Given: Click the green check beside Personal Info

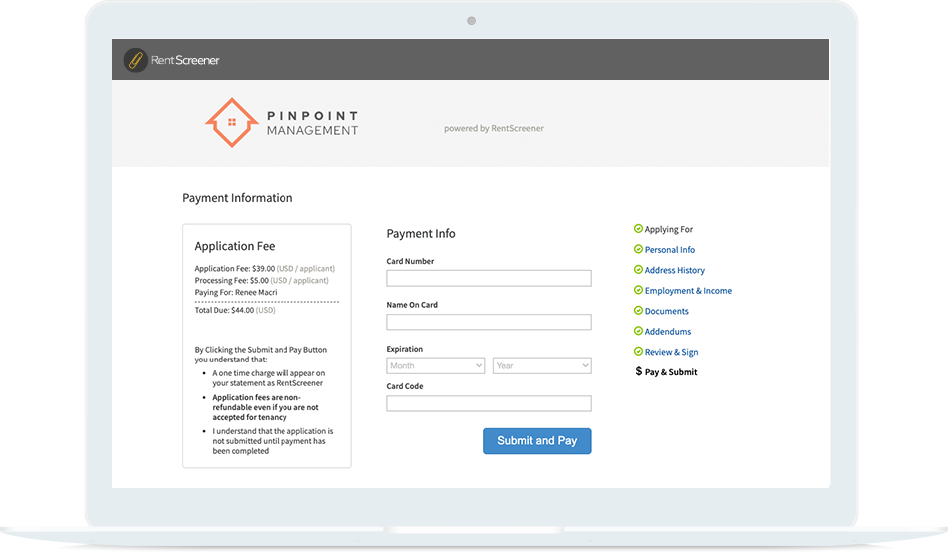Looking at the screenshot, I should click(638, 249).
